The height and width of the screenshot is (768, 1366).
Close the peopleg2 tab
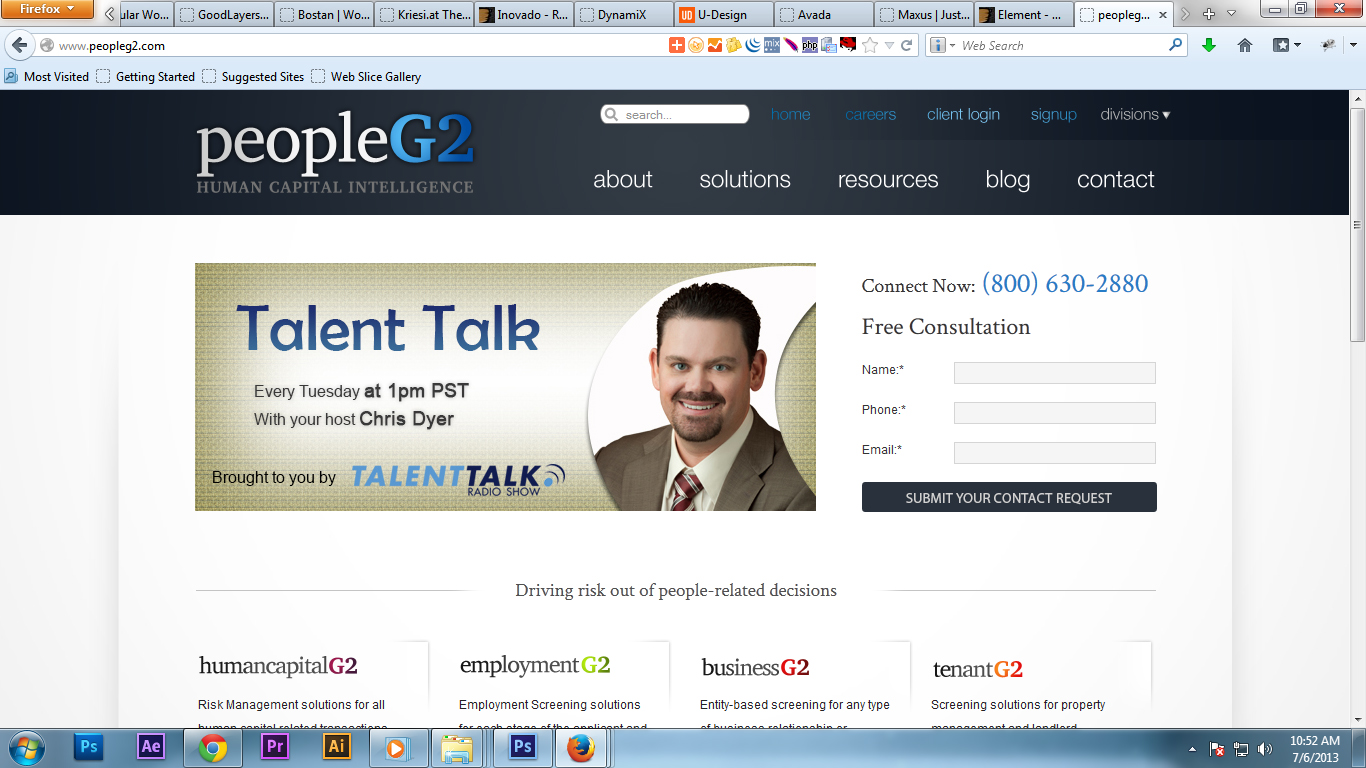pos(1163,15)
